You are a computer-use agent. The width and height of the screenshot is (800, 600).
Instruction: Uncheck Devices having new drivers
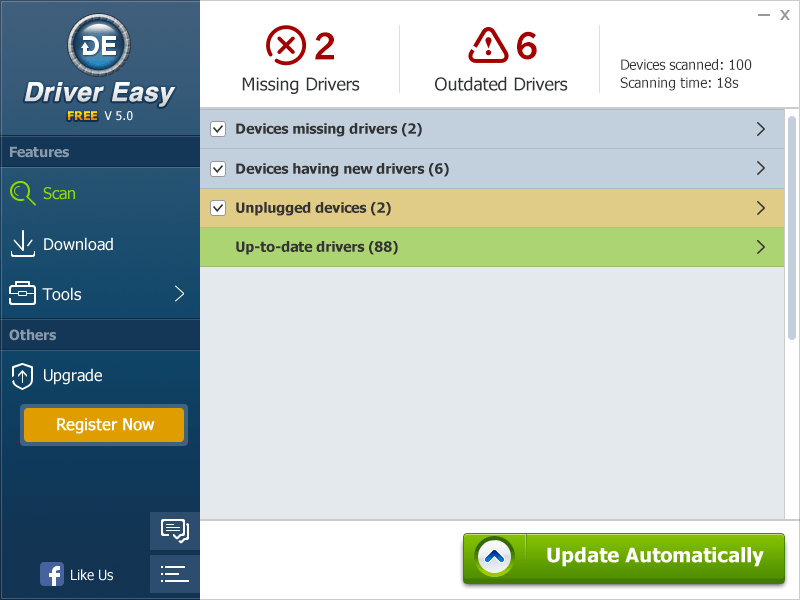(x=218, y=168)
